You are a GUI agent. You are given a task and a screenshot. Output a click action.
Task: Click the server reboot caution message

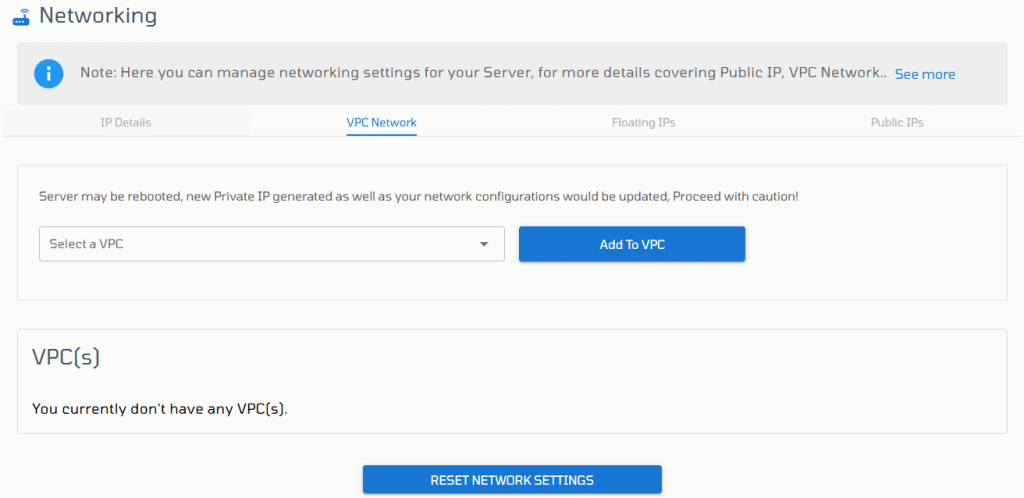pyautogui.click(x=419, y=196)
